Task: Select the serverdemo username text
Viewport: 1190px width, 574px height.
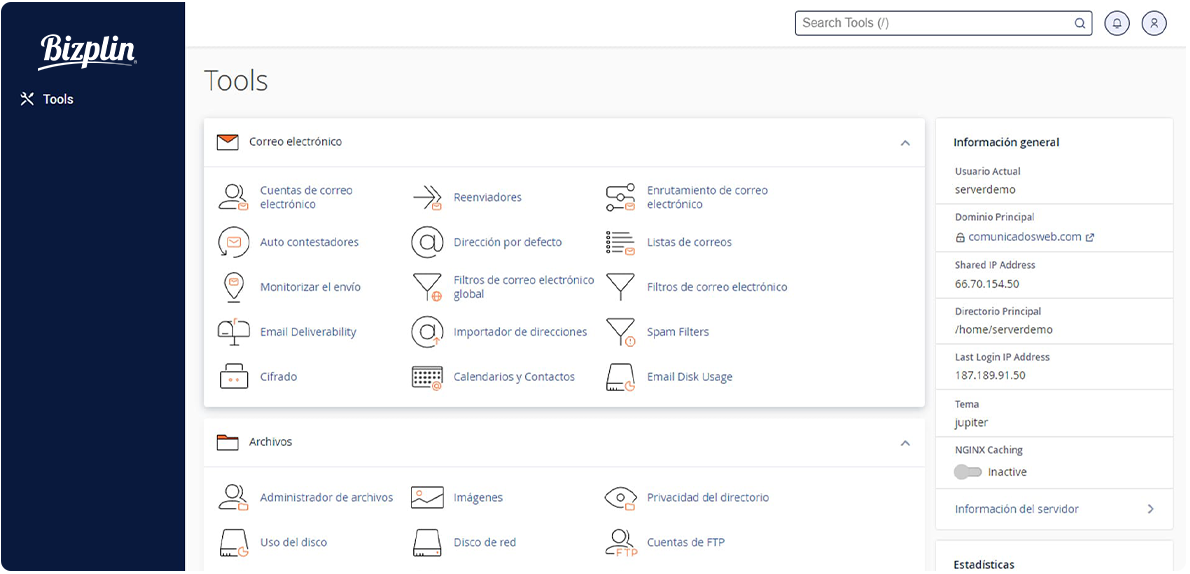Action: click(x=984, y=190)
